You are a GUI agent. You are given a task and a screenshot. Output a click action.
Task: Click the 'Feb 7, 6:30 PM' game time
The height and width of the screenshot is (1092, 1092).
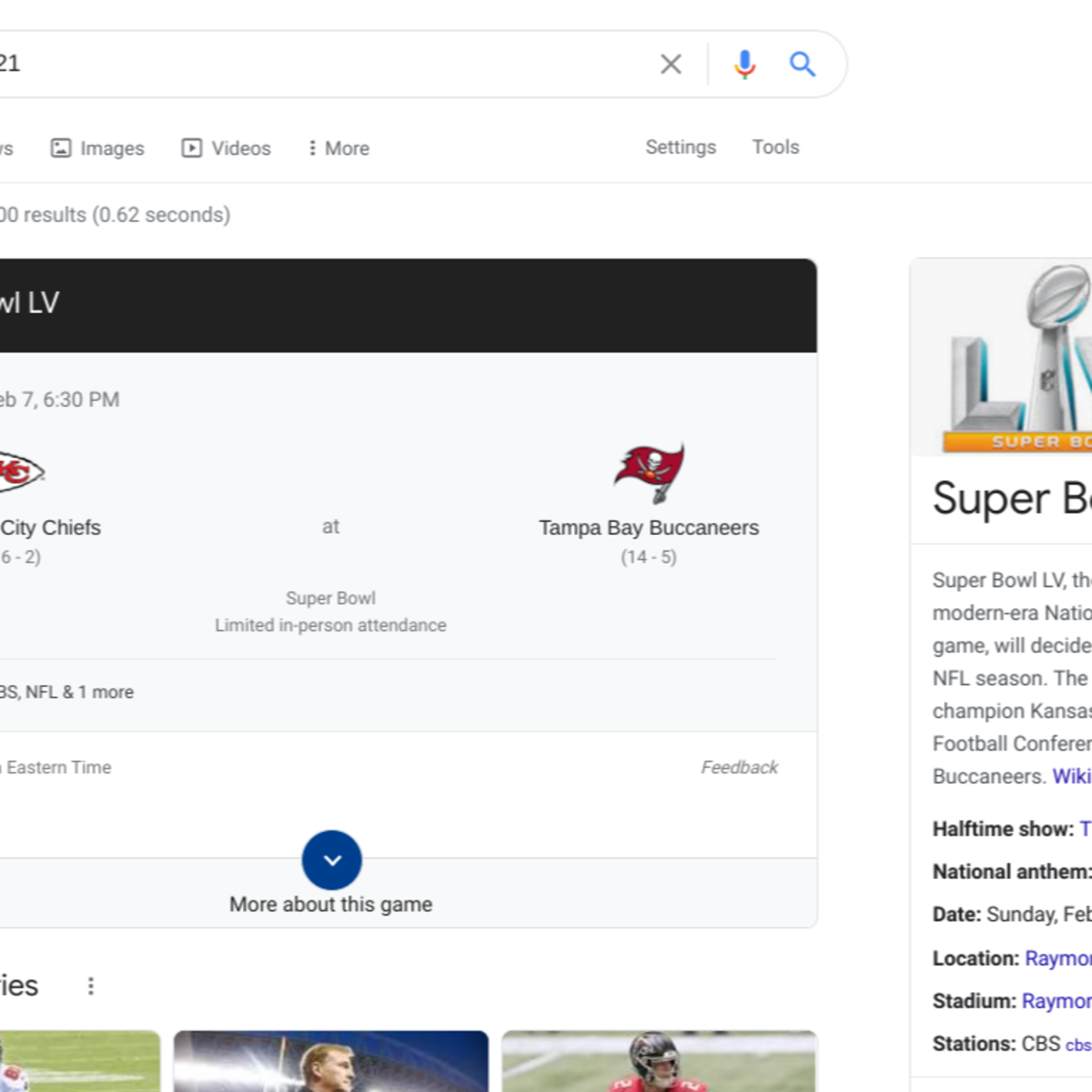pos(60,400)
